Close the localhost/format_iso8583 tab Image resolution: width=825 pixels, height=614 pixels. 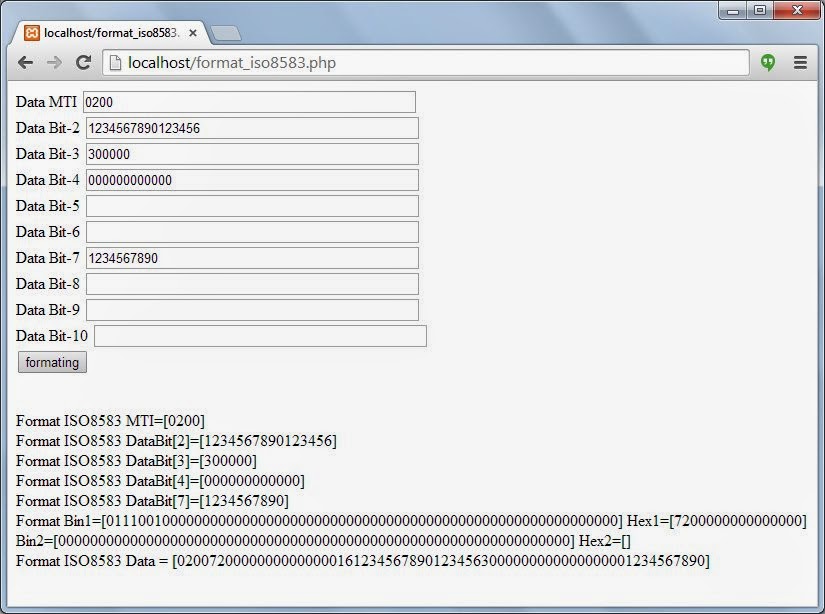tap(193, 33)
